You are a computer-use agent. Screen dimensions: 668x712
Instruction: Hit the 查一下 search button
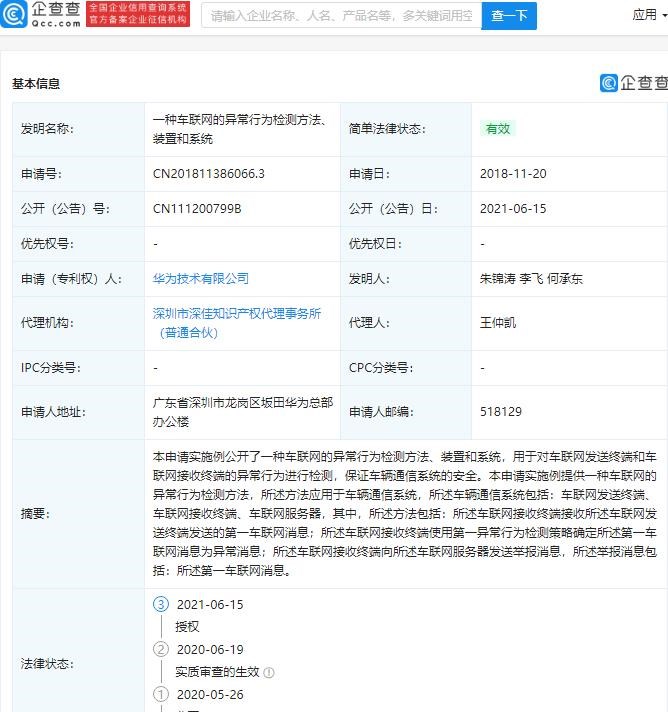point(509,15)
